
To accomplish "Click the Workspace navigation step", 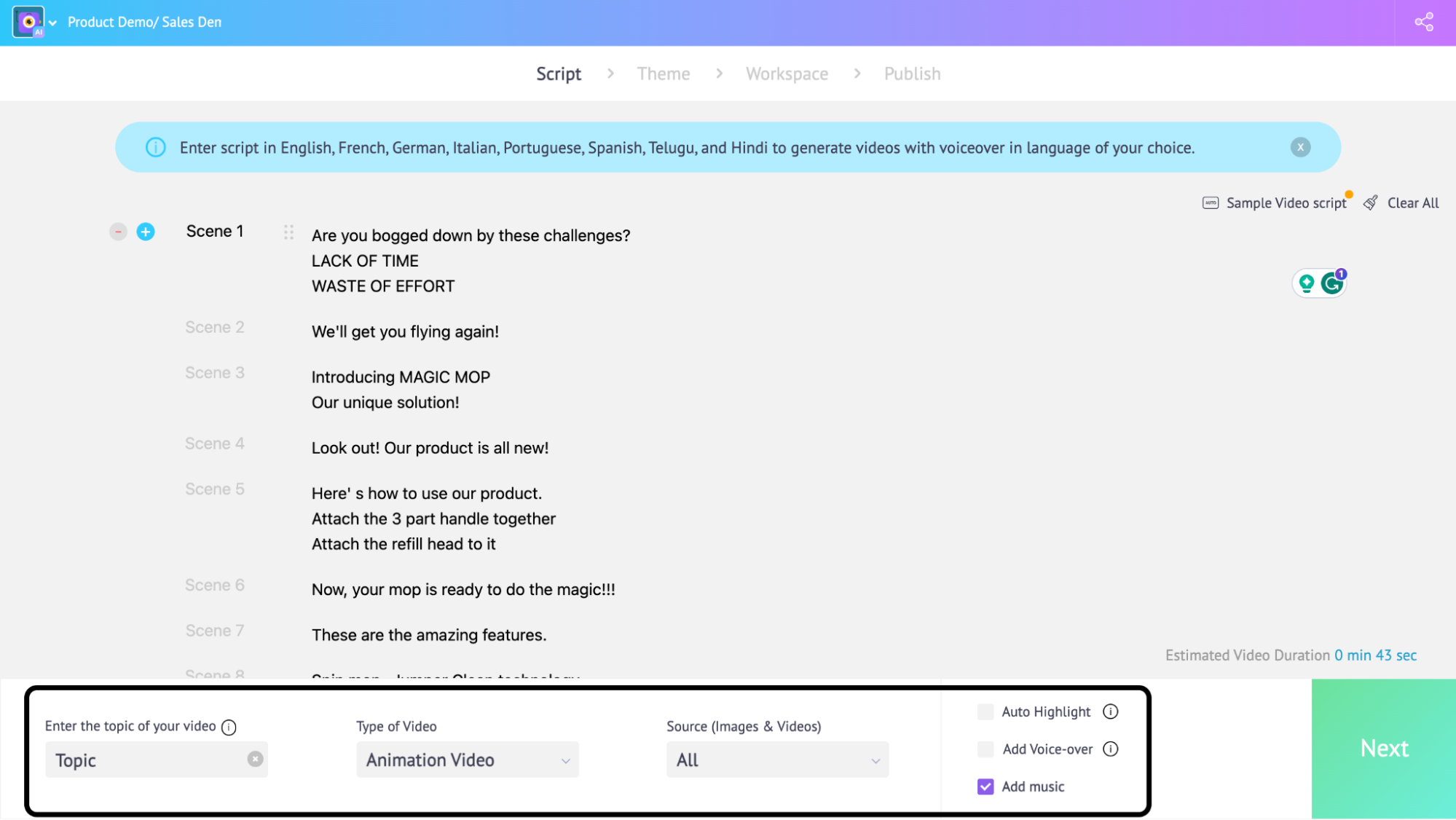I will (x=786, y=72).
